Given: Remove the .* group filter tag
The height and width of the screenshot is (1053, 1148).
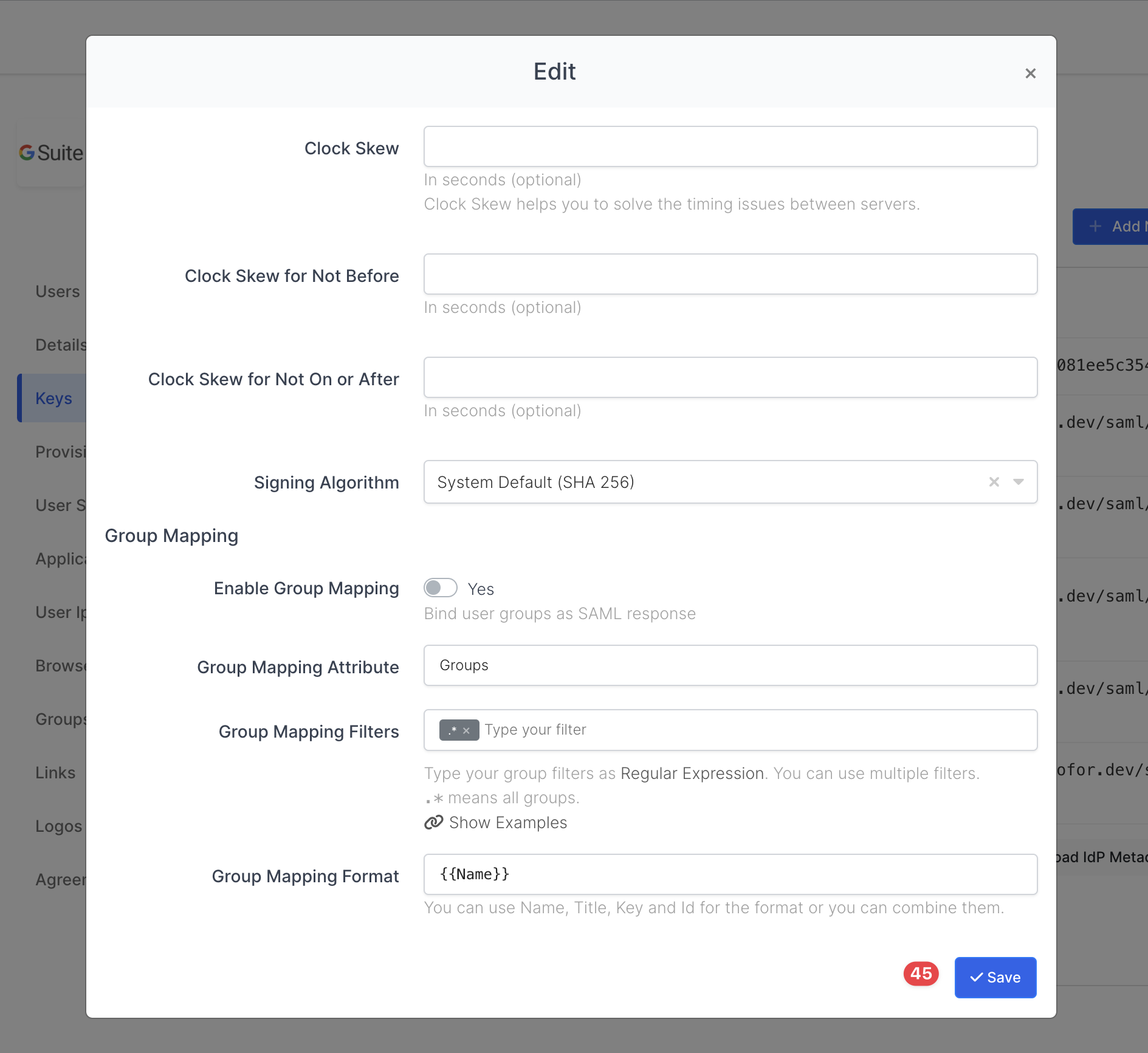Looking at the screenshot, I should point(466,730).
